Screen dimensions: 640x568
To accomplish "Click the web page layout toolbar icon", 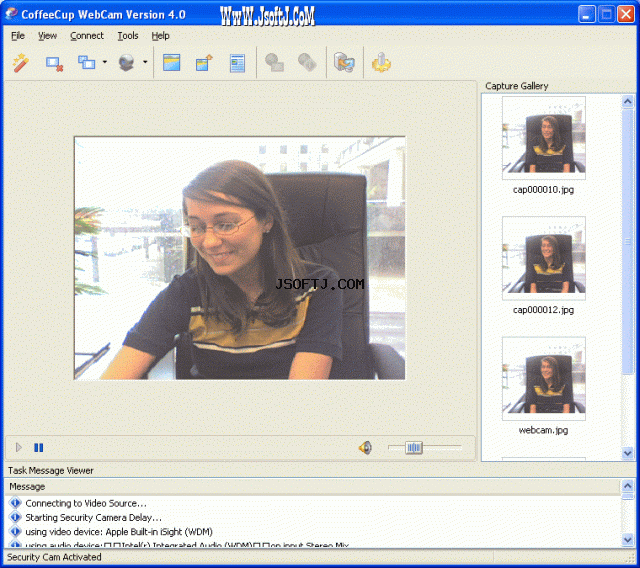I will pyautogui.click(x=237, y=63).
